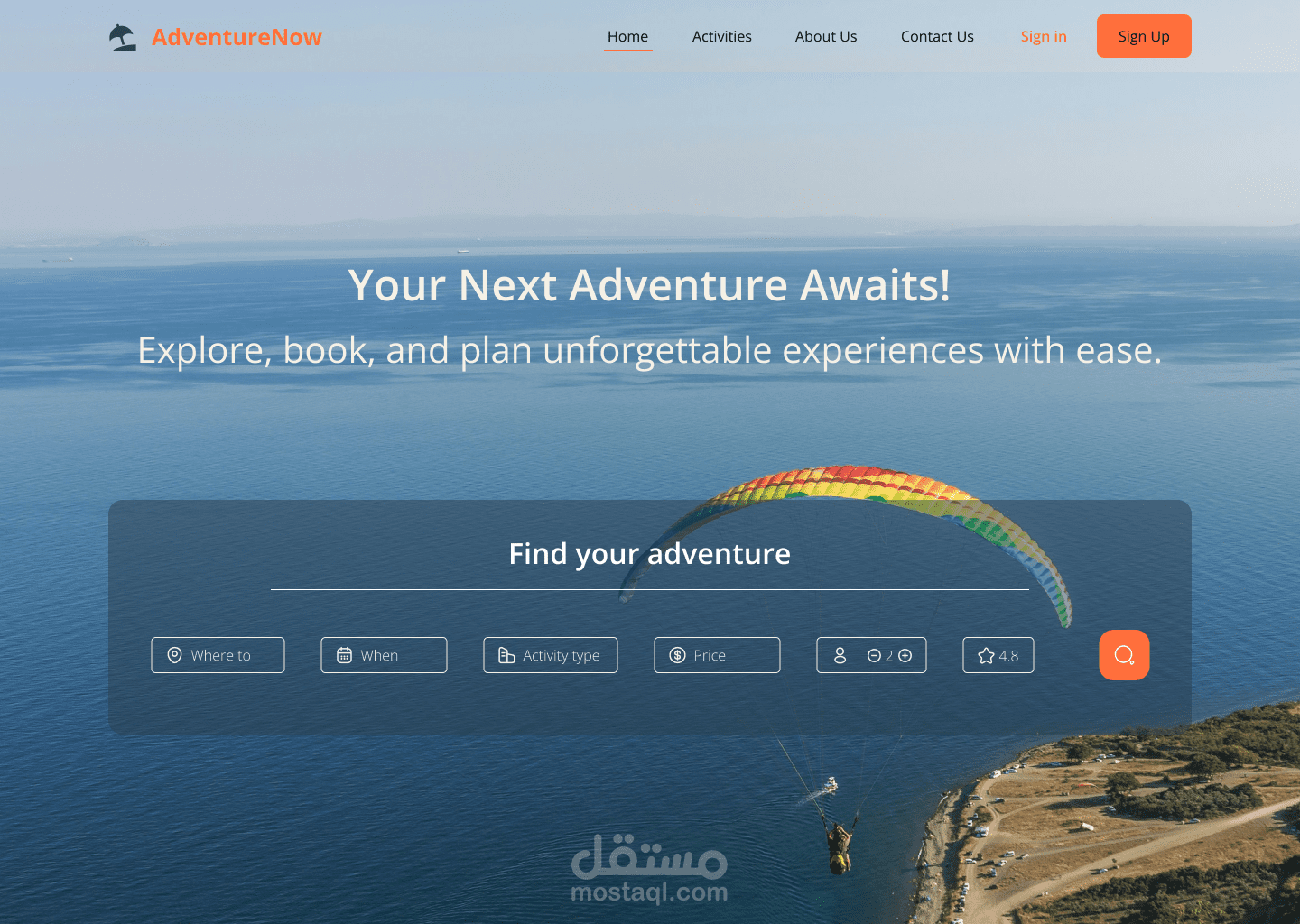
Task: Open the Activity type dropdown
Action: (551, 655)
